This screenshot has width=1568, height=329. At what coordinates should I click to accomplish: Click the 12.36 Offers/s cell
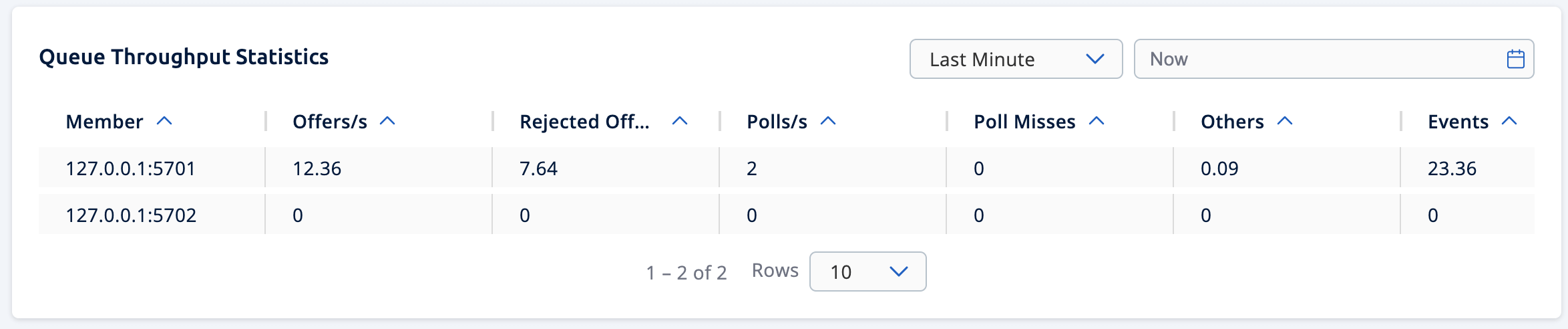317,169
